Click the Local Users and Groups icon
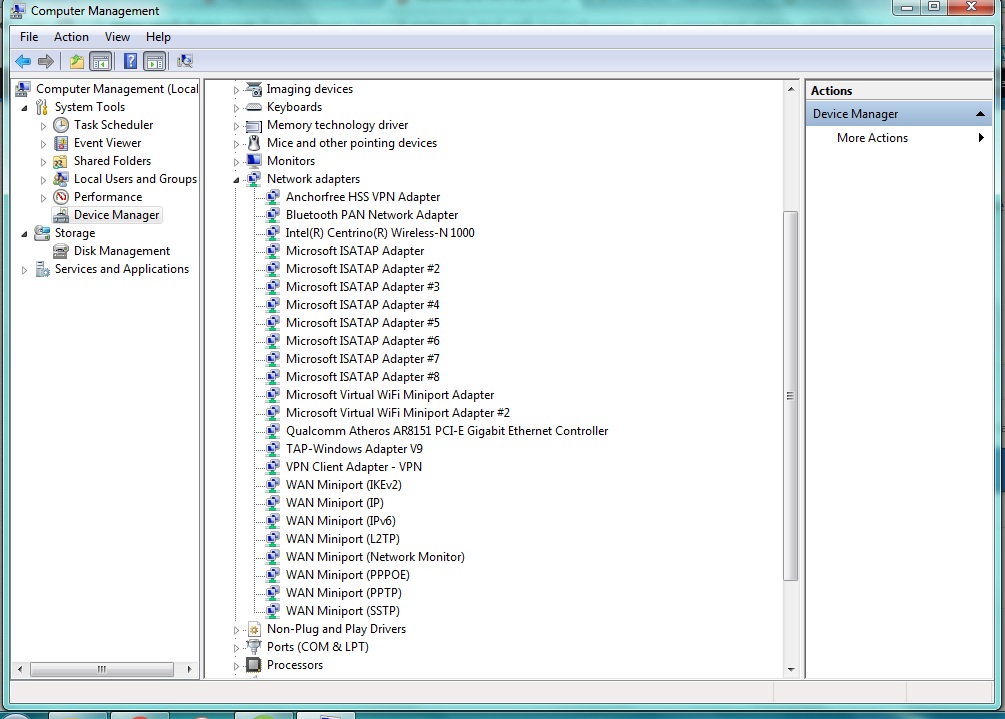 point(61,179)
